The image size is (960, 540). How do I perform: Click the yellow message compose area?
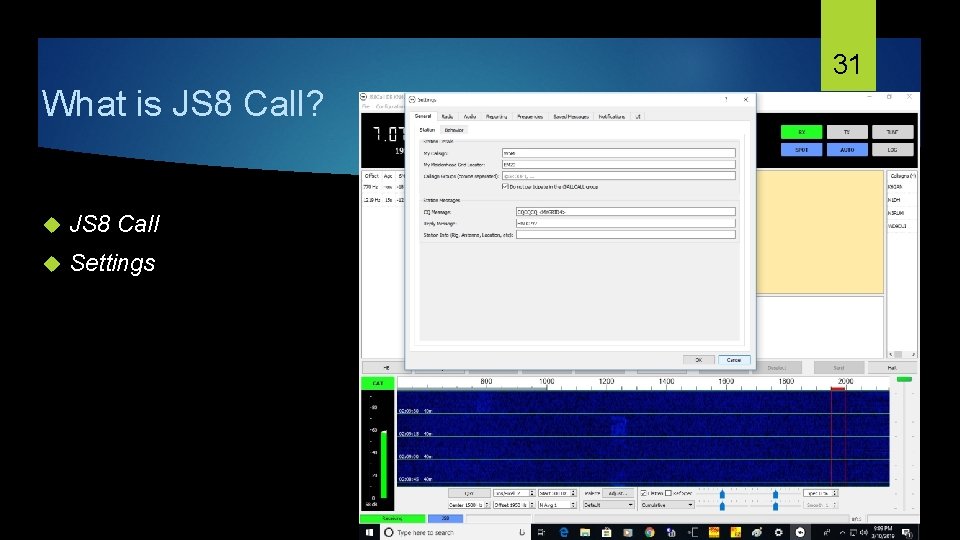coord(820,232)
